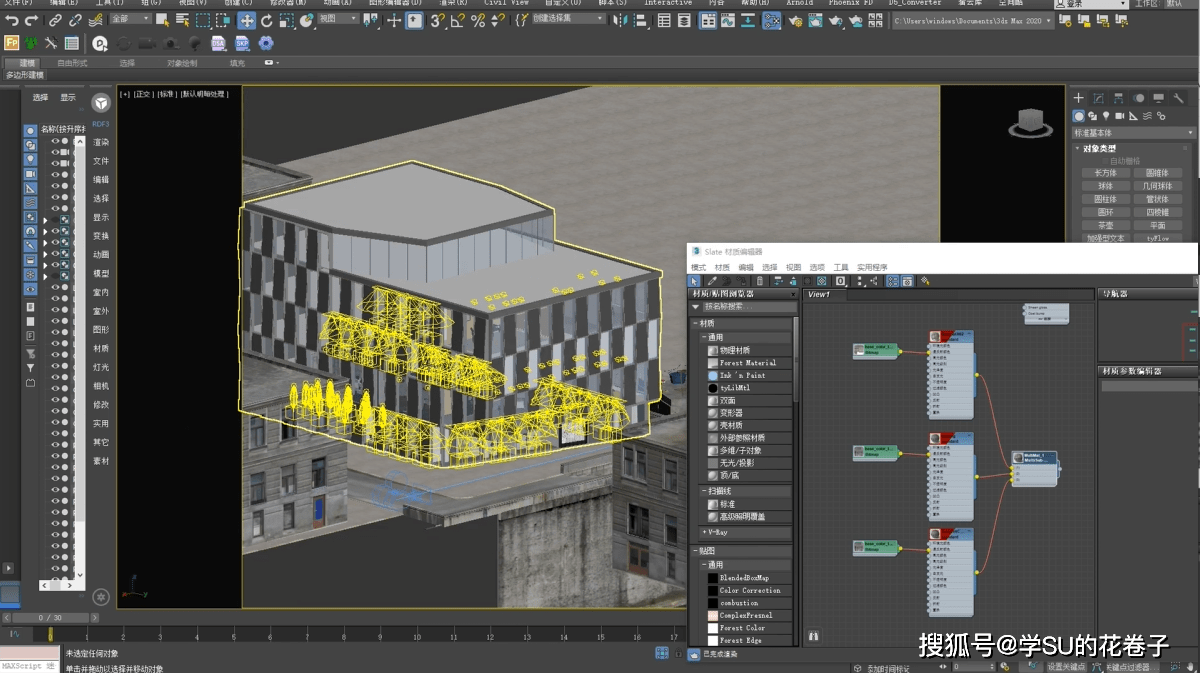The width and height of the screenshot is (1200, 673).
Task: Click the 渲染 entry in RDF3 side panel
Action: [x=101, y=142]
